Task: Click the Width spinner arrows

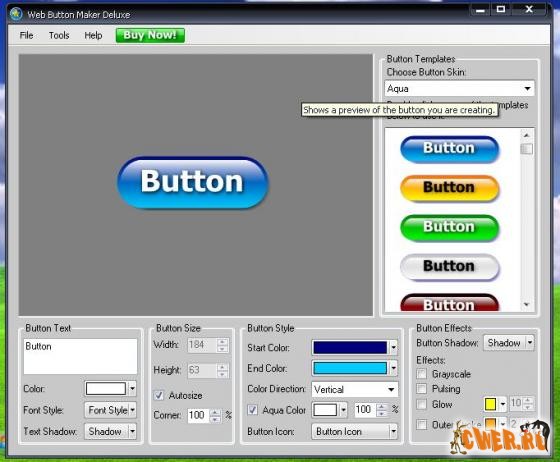Action: coord(222,345)
